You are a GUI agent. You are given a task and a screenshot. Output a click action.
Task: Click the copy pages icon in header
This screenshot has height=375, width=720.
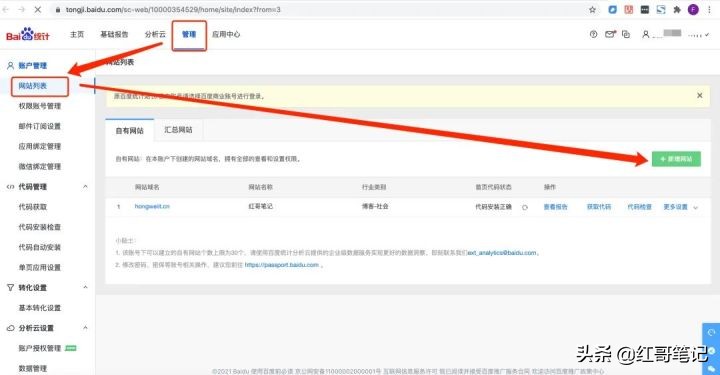coord(626,34)
